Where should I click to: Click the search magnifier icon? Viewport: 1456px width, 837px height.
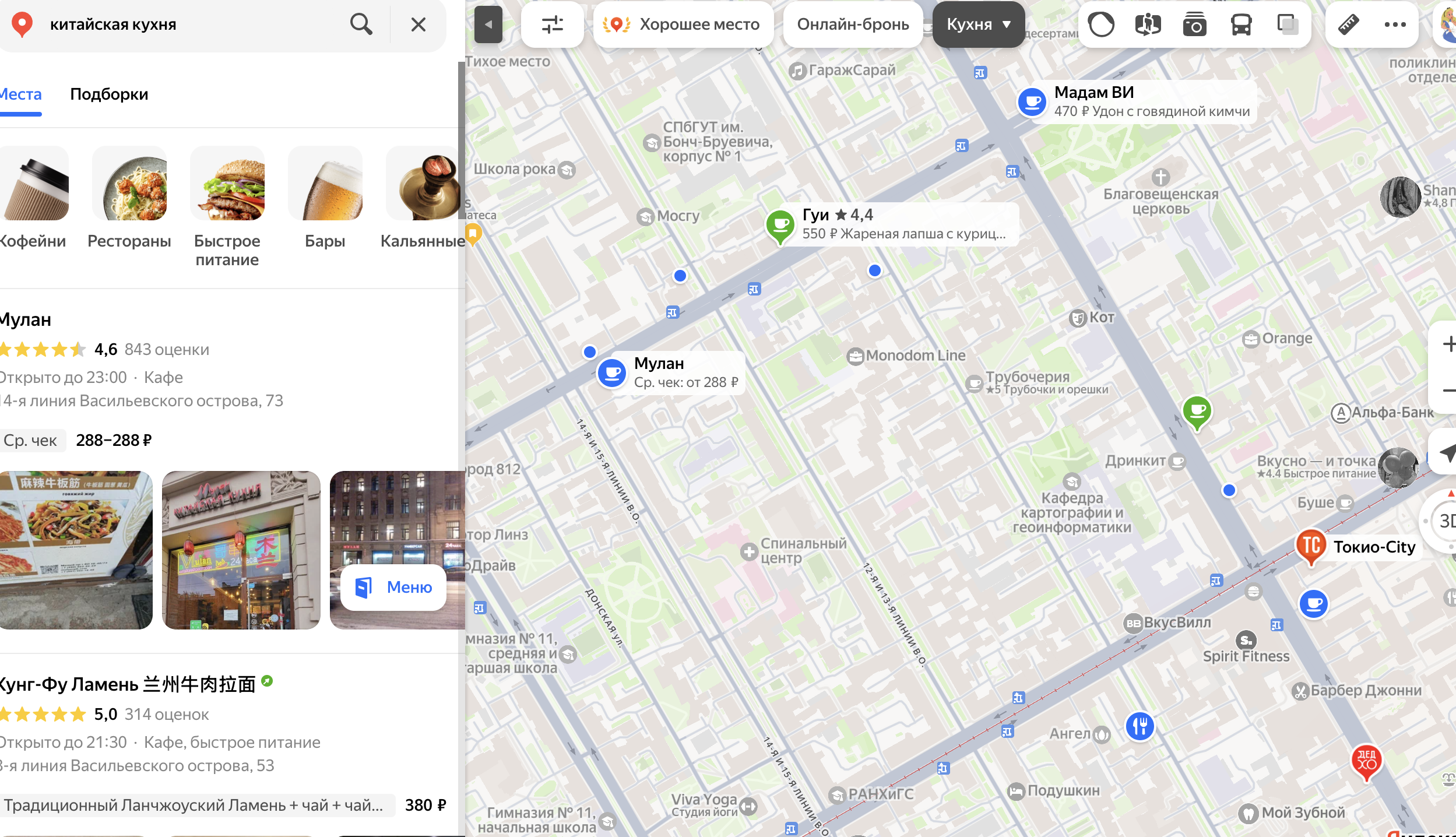[361, 24]
